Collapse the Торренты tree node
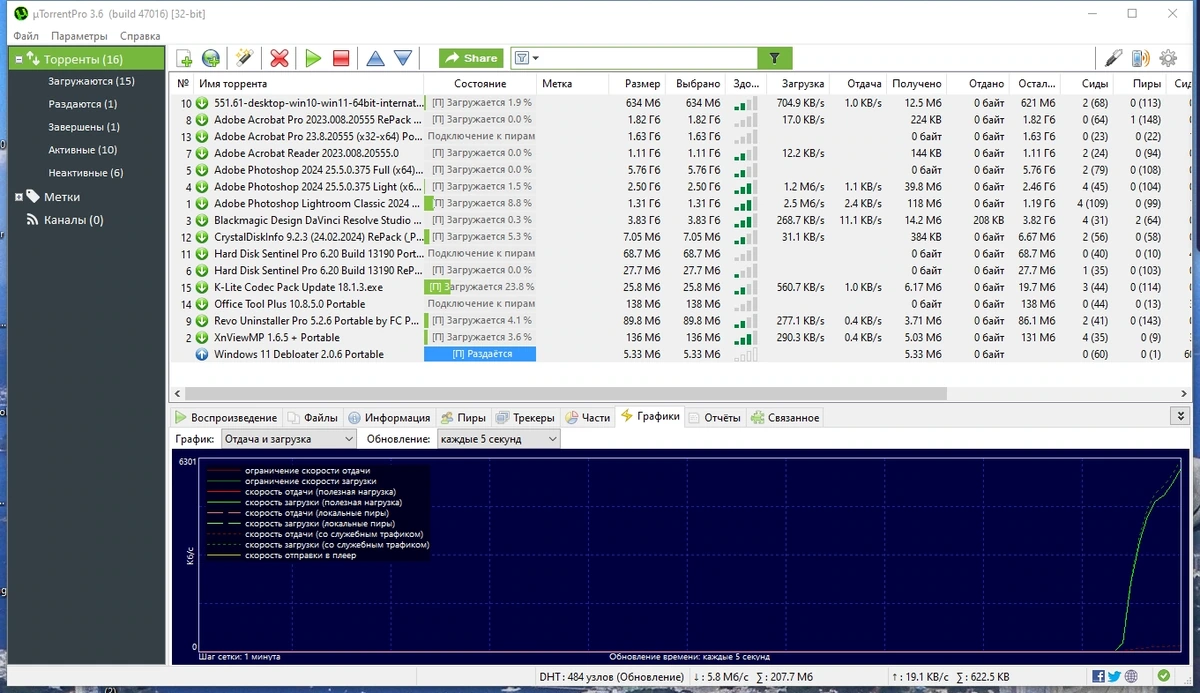This screenshot has height=693, width=1200. click(x=17, y=59)
